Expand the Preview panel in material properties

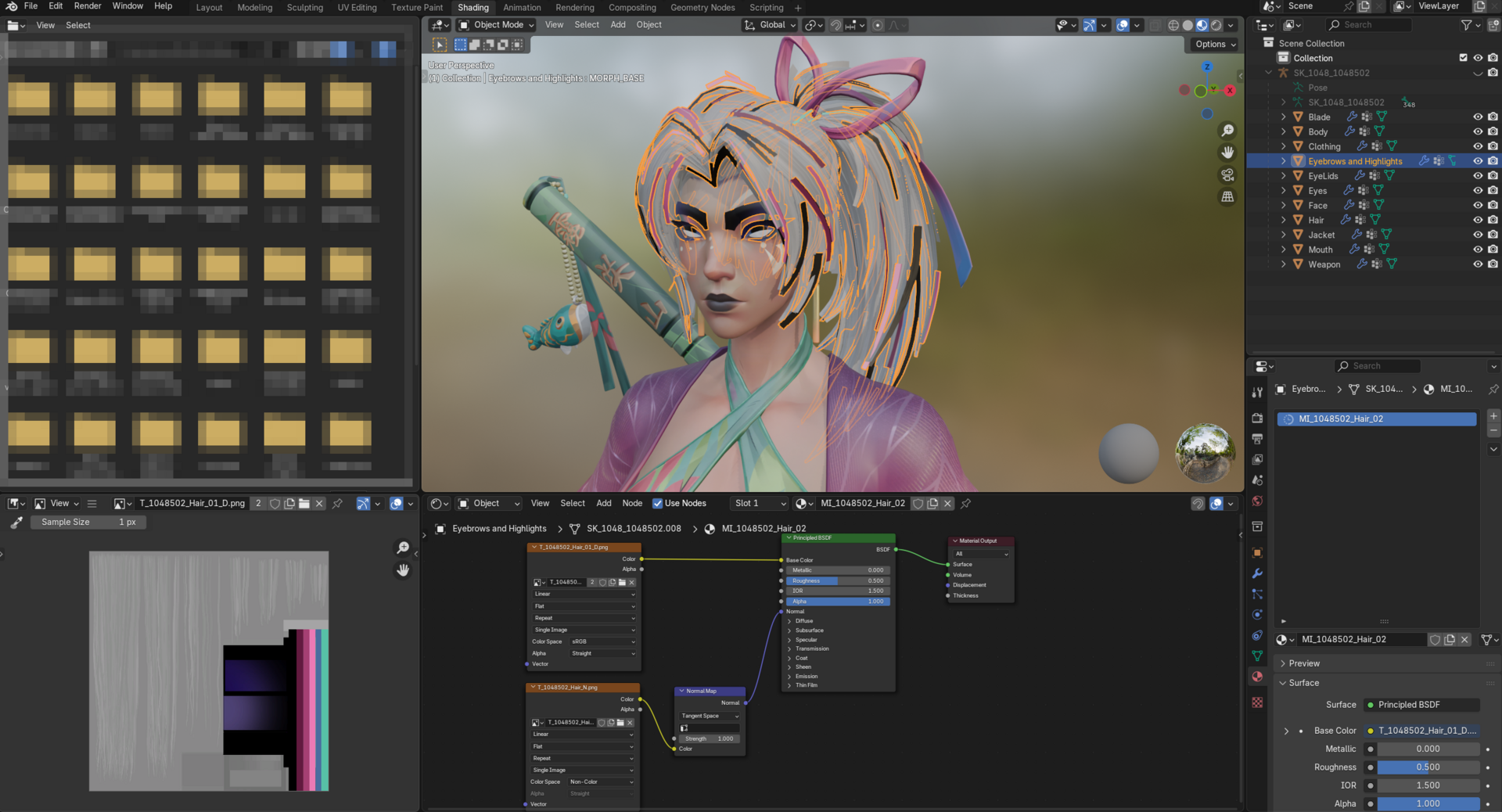point(1303,663)
